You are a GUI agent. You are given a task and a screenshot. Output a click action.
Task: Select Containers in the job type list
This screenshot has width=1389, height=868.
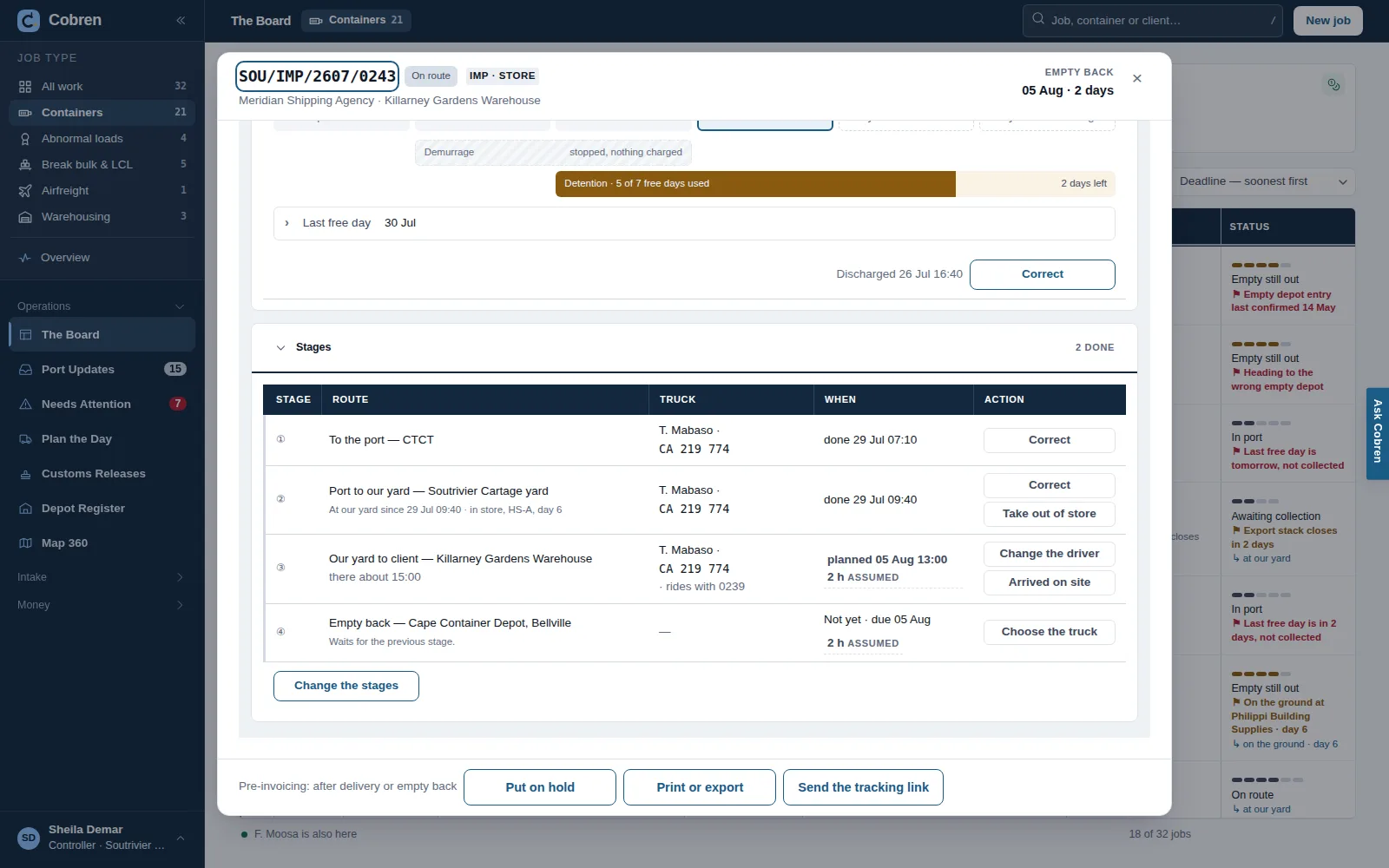(102, 113)
